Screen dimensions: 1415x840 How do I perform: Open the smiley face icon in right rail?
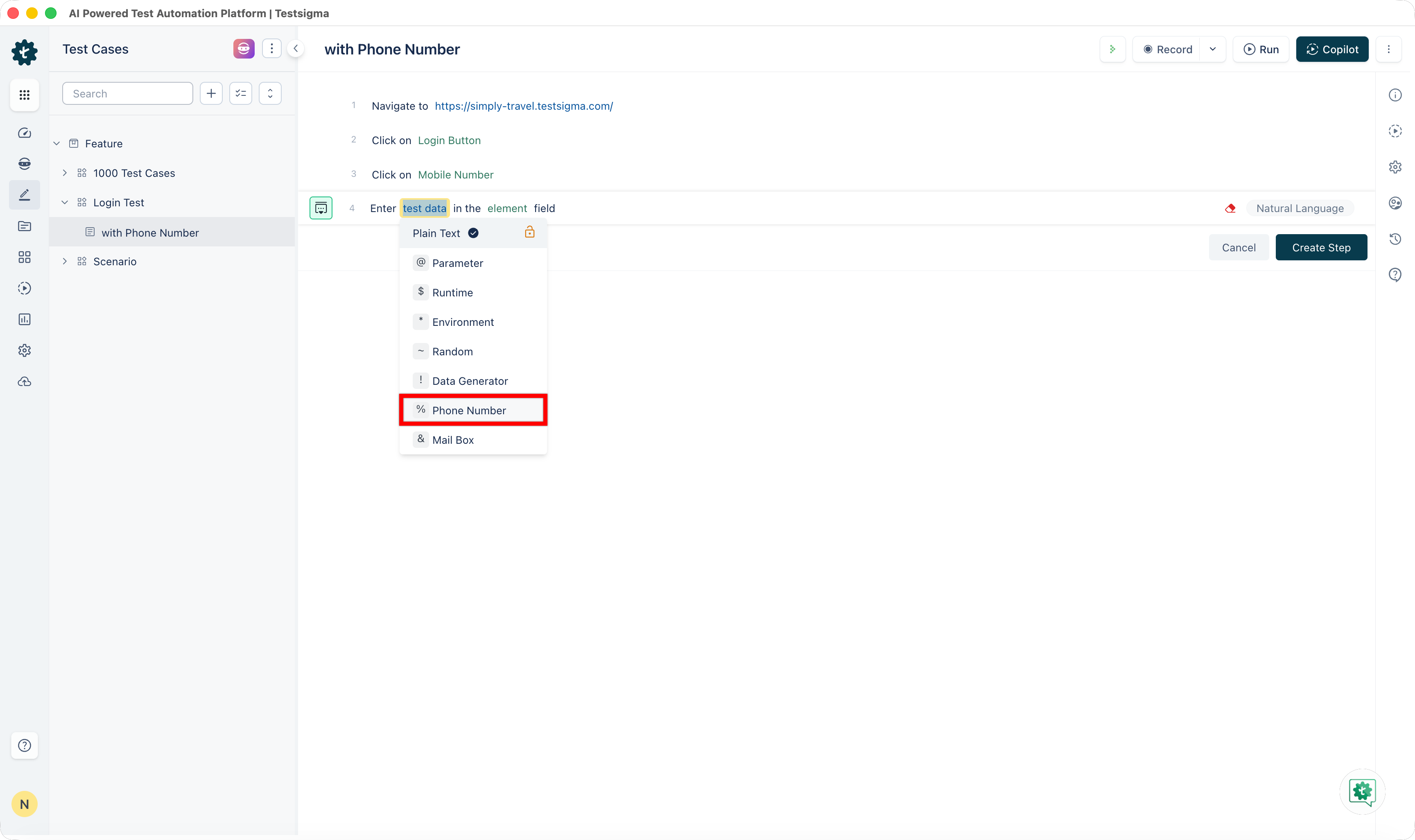coord(1395,203)
